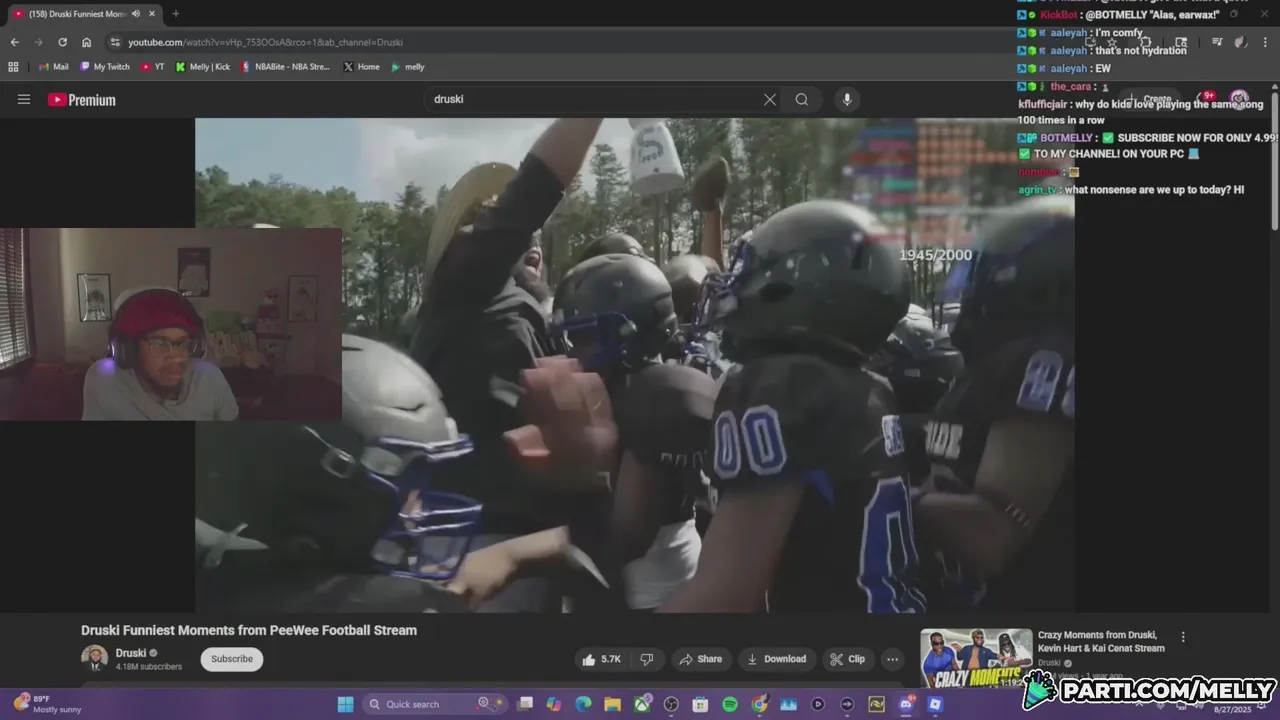Like the video with thumbs up
1280x720 pixels.
[600, 659]
